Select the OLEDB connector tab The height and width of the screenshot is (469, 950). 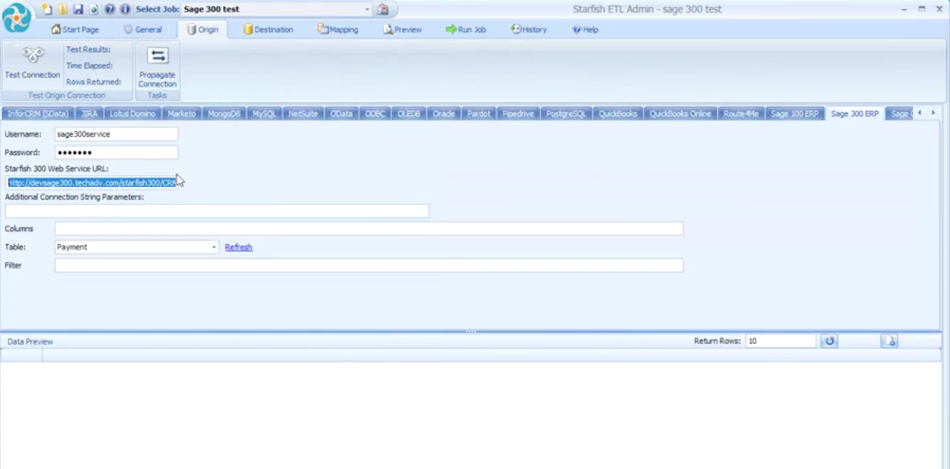(409, 114)
